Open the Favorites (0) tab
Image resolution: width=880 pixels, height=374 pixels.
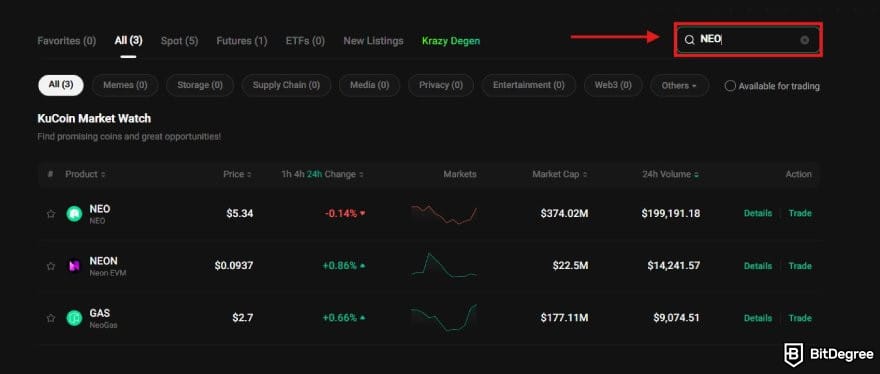pyautogui.click(x=66, y=41)
